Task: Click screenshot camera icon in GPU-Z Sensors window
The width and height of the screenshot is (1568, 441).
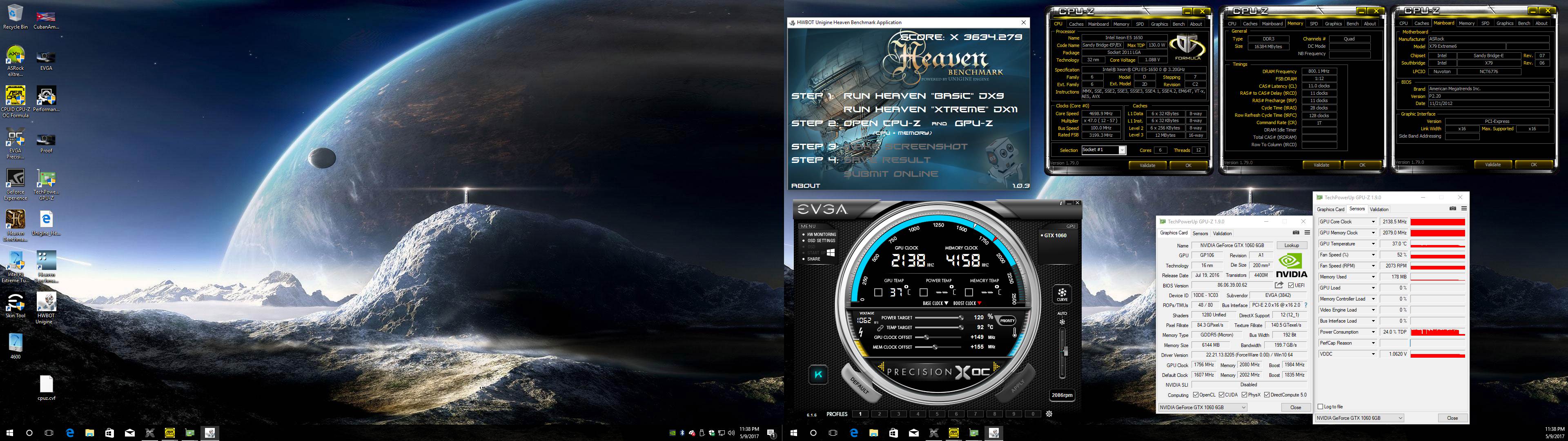Action: pyautogui.click(x=1453, y=208)
